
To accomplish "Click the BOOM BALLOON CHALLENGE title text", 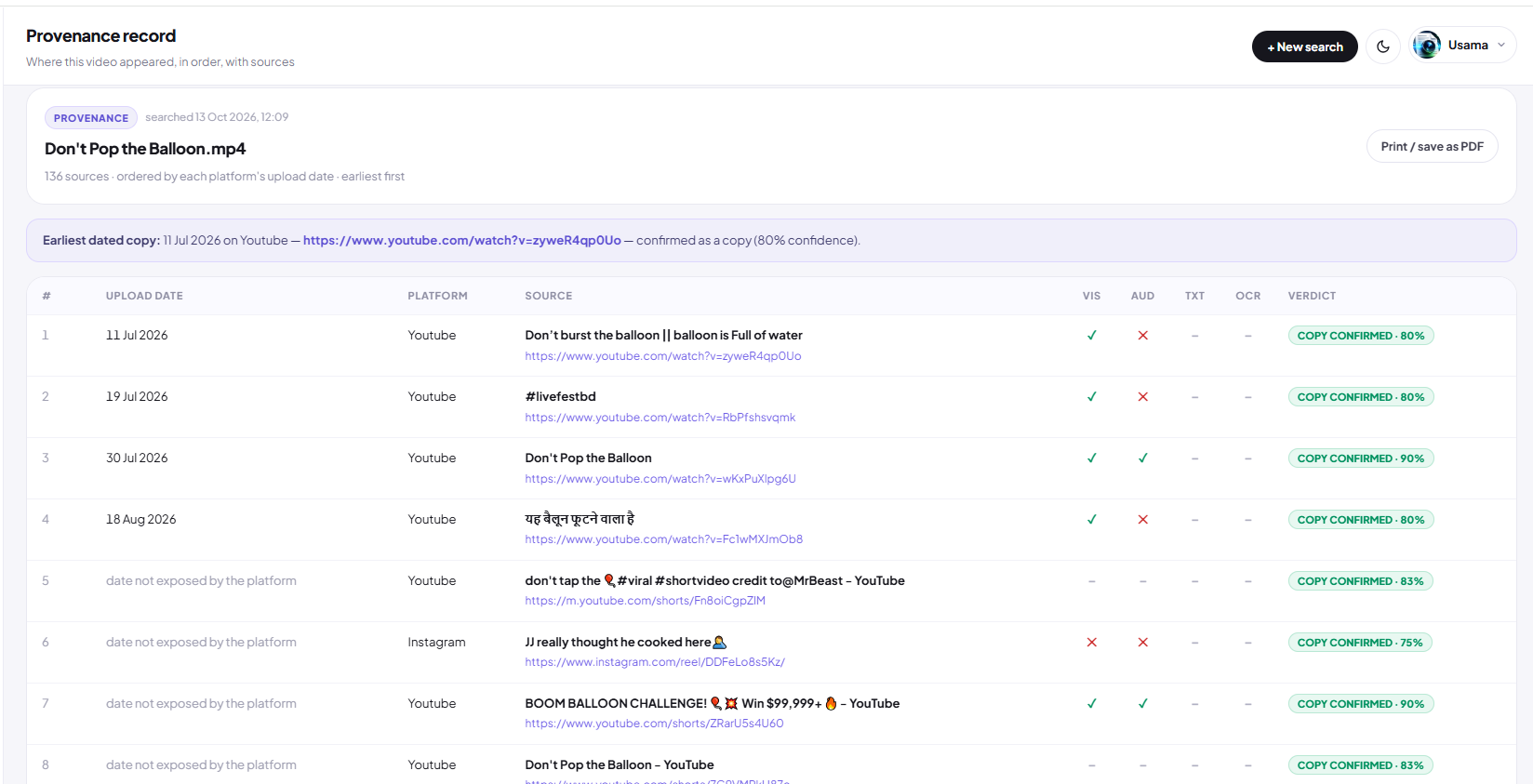I will click(x=712, y=704).
